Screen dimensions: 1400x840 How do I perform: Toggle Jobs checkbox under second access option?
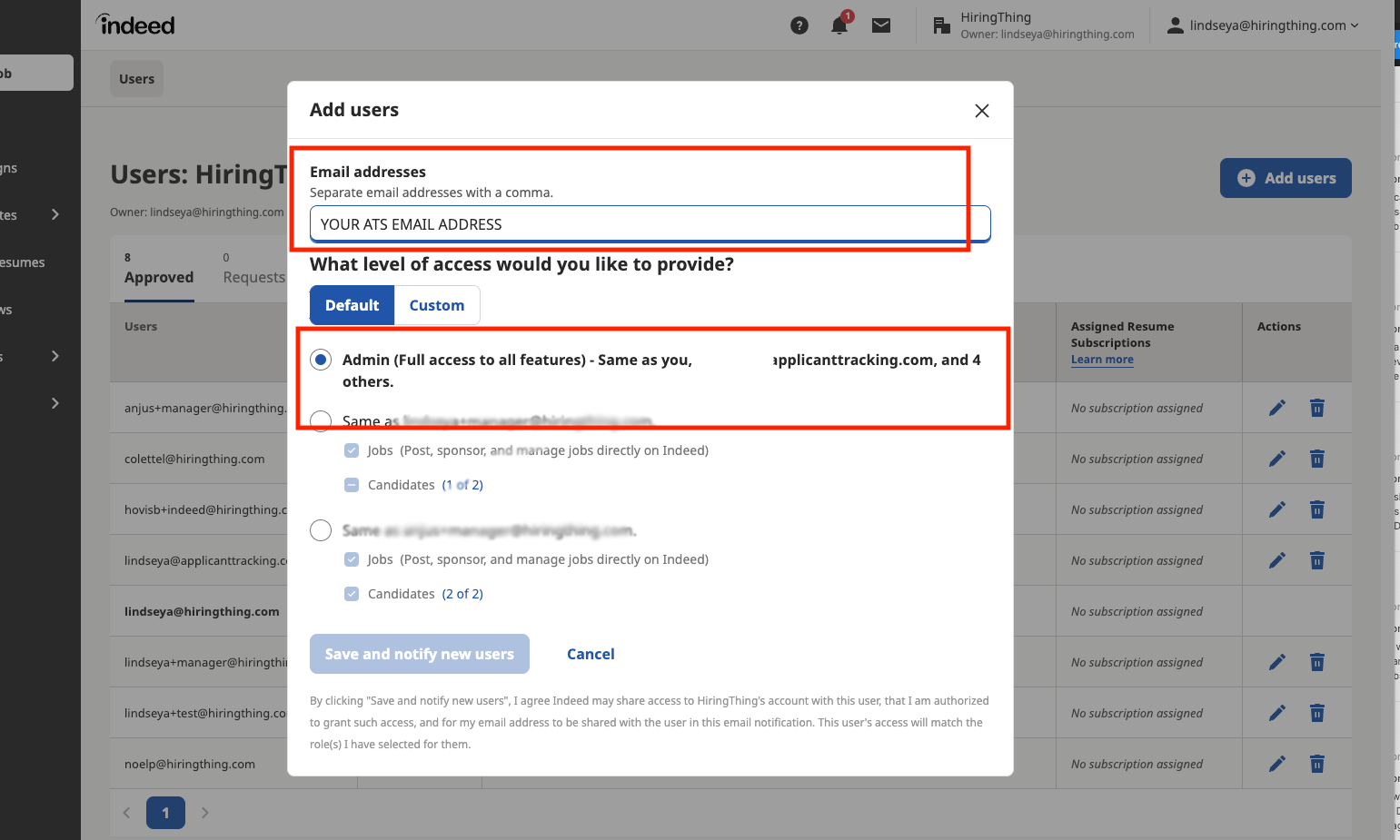click(x=352, y=450)
